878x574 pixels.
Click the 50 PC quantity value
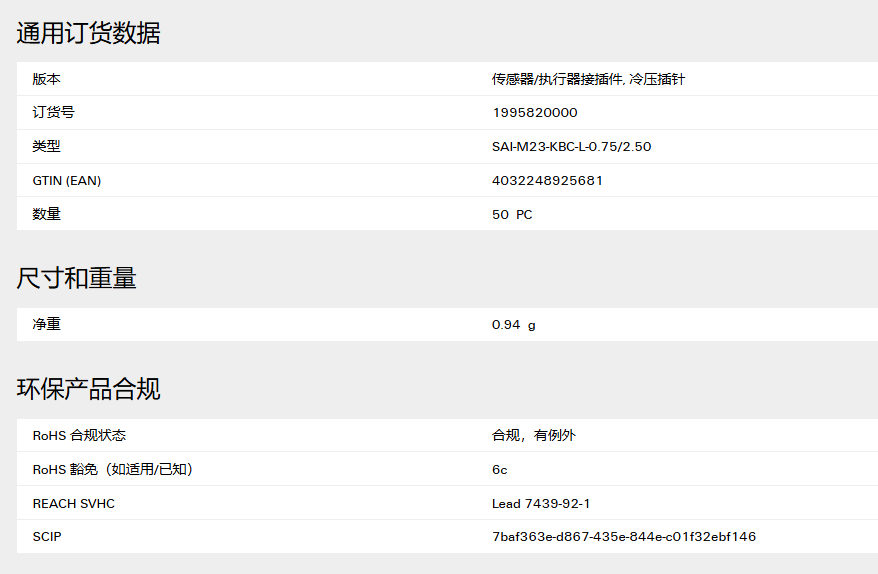tap(512, 214)
